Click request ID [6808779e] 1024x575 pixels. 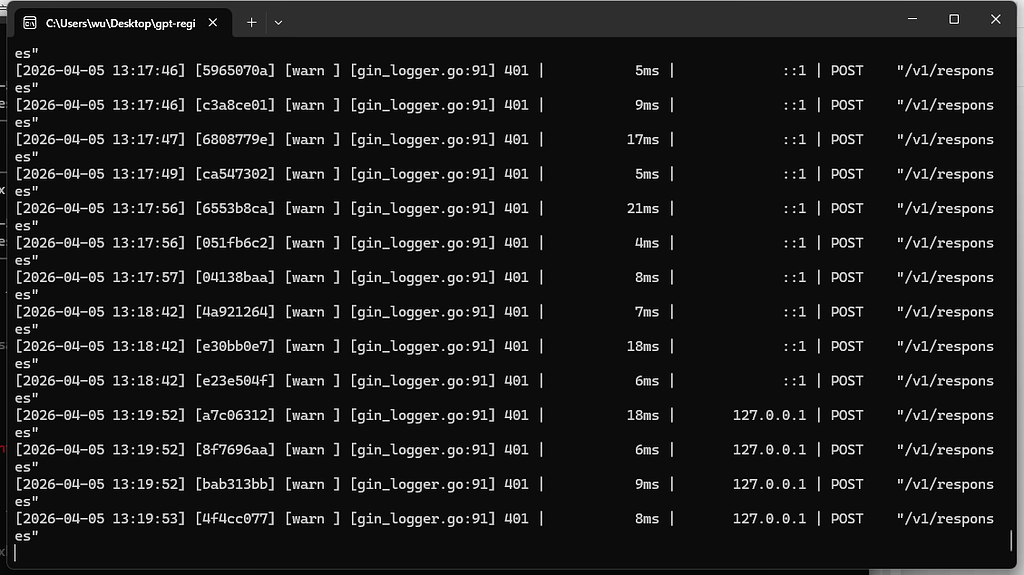235,140
